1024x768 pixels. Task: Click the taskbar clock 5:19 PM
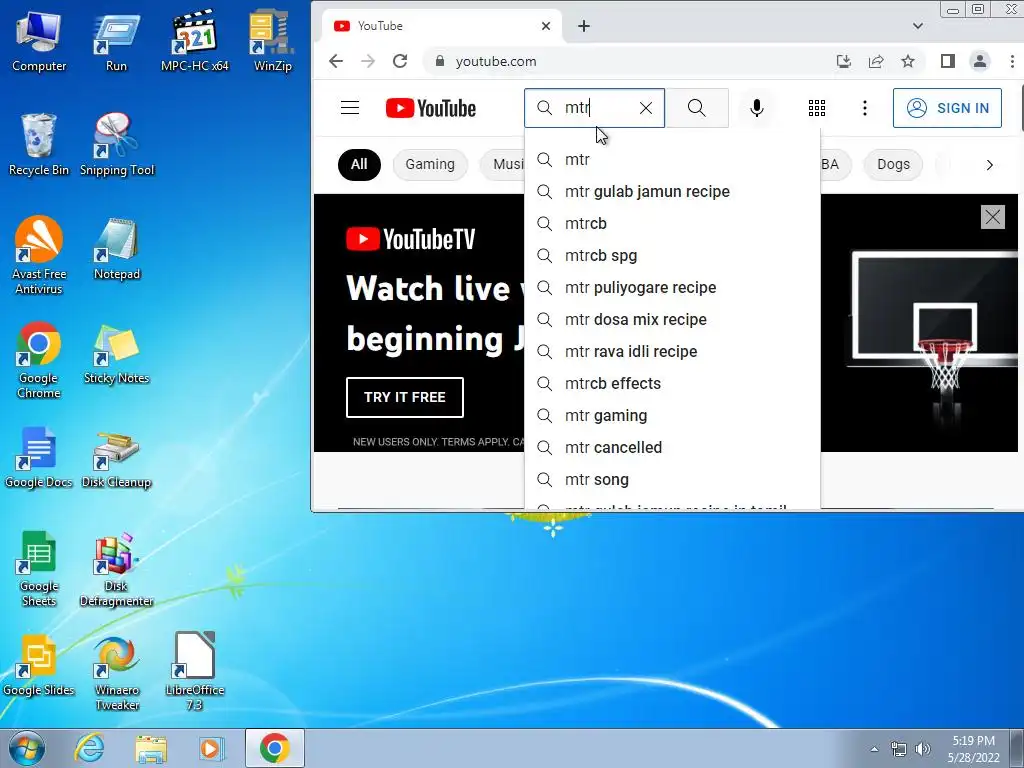click(973, 749)
